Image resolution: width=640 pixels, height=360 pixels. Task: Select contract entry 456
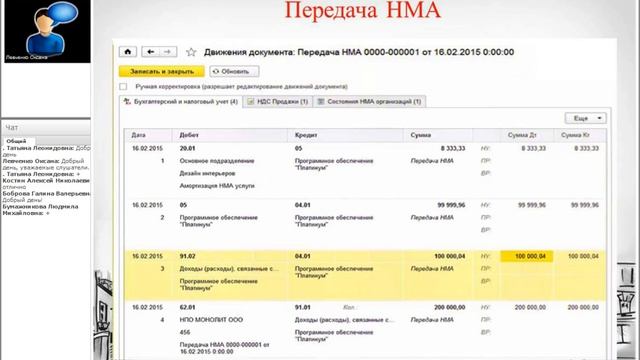[x=185, y=333]
